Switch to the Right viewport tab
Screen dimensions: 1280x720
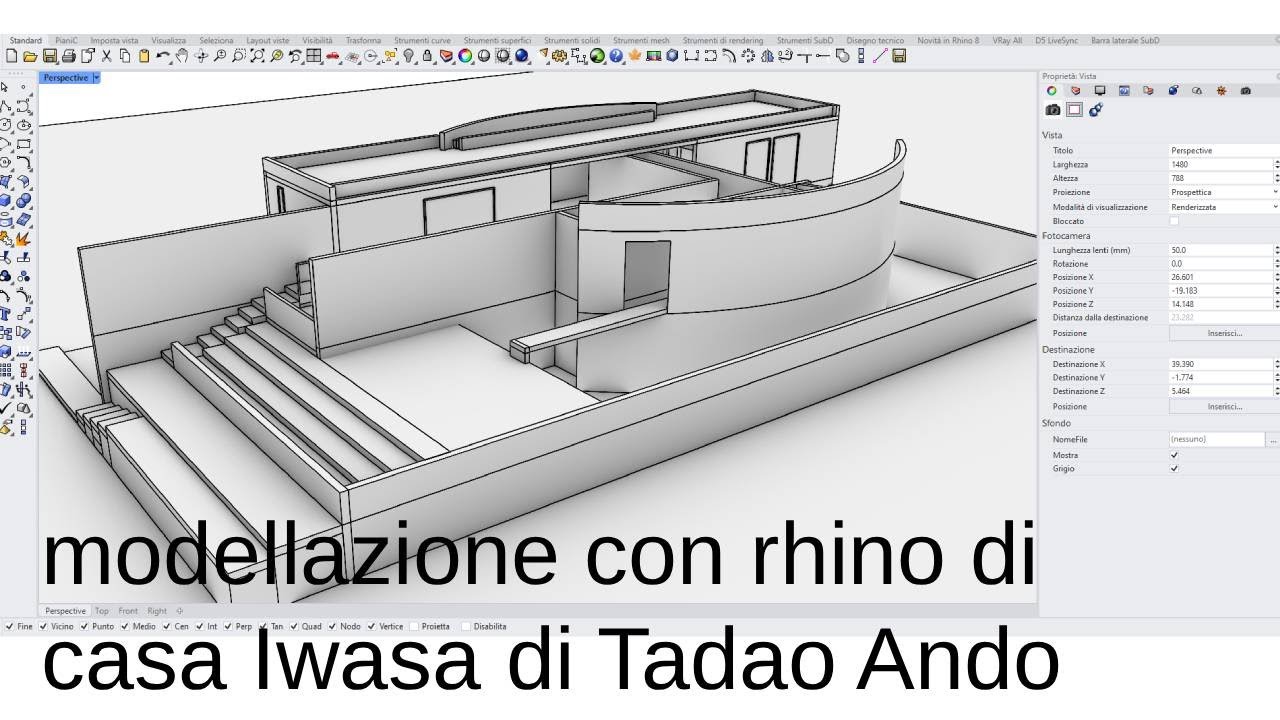157,611
